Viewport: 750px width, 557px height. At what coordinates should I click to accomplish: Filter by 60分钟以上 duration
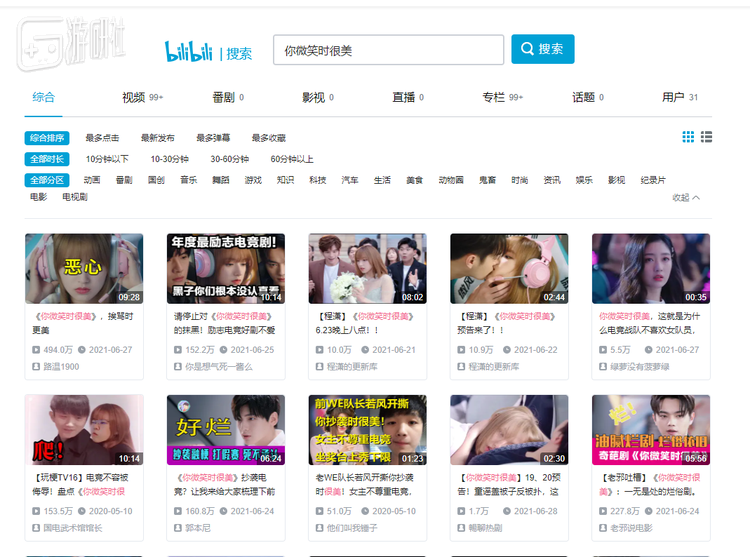(x=291, y=159)
